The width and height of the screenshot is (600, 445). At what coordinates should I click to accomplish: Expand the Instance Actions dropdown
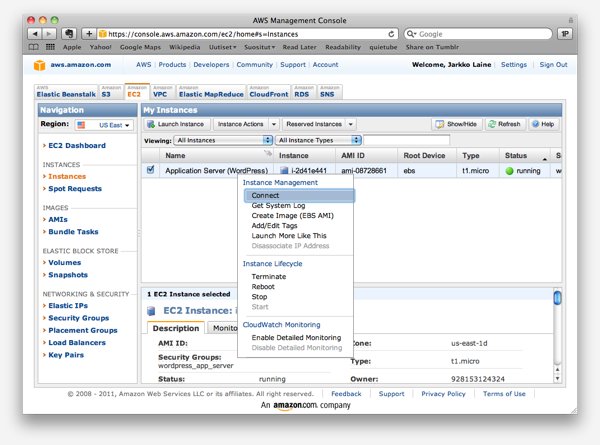[241, 124]
